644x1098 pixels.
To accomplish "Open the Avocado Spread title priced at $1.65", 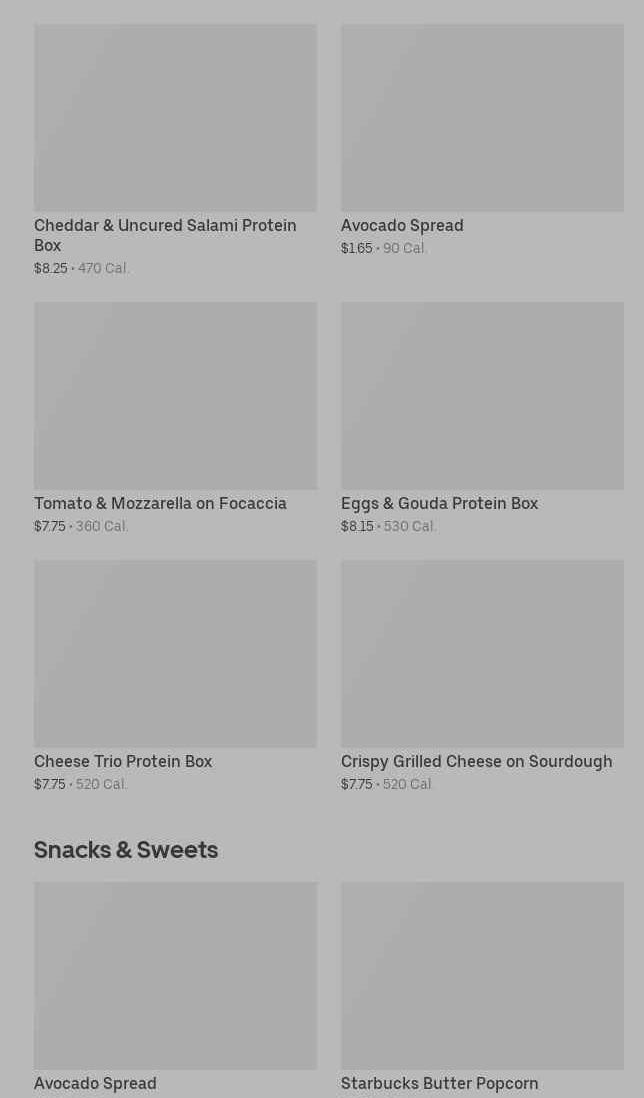I will point(402,226).
